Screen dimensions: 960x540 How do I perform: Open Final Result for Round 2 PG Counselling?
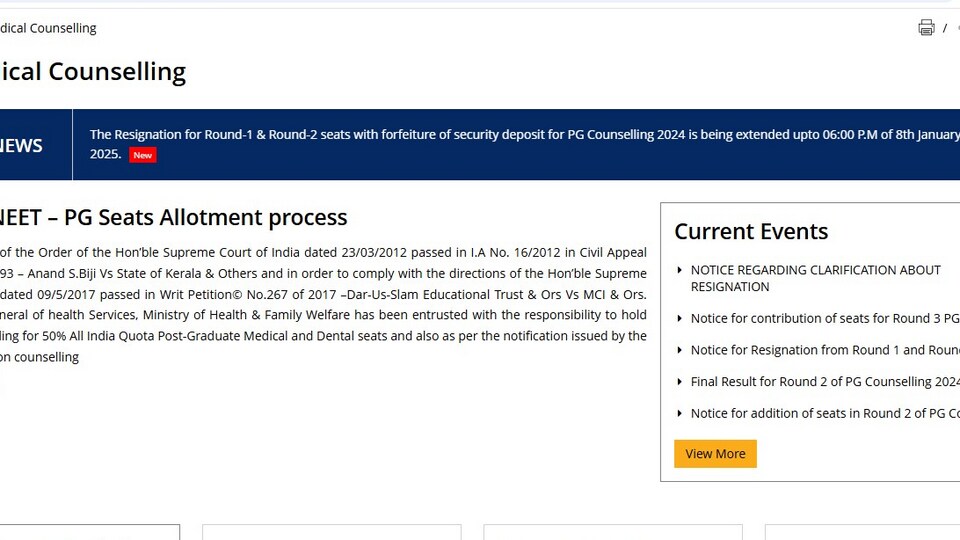[x=825, y=381]
